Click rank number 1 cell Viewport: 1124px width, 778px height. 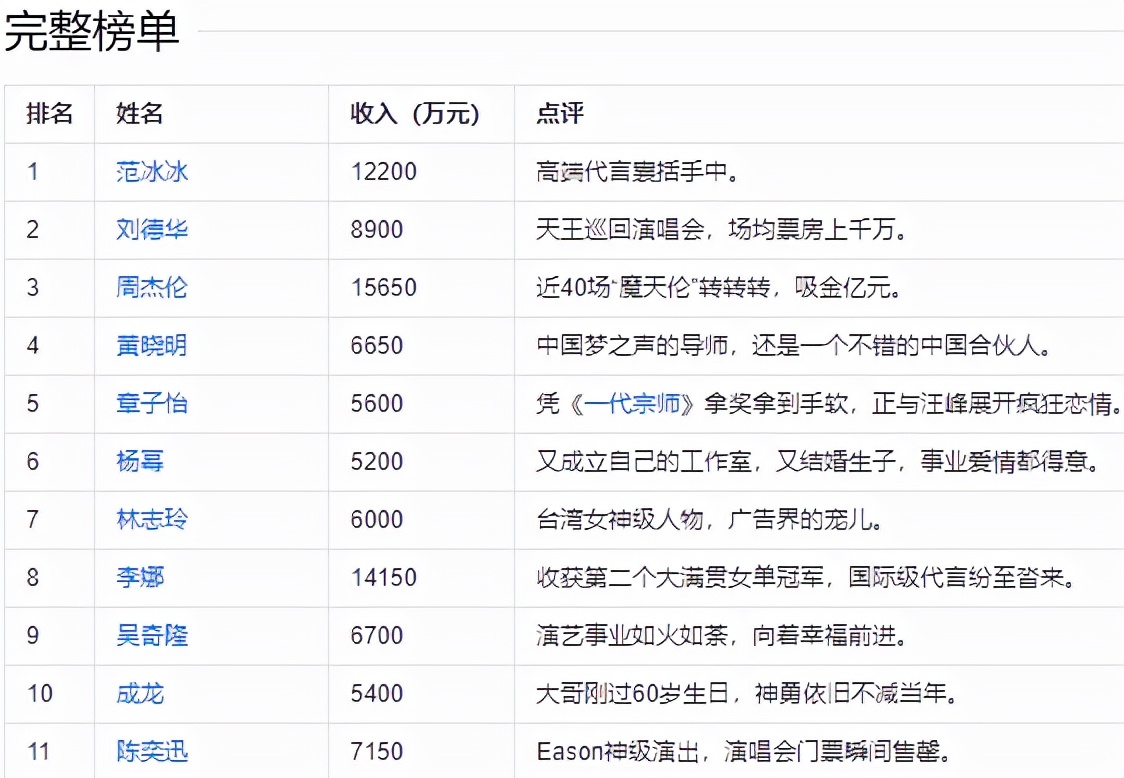tap(33, 171)
